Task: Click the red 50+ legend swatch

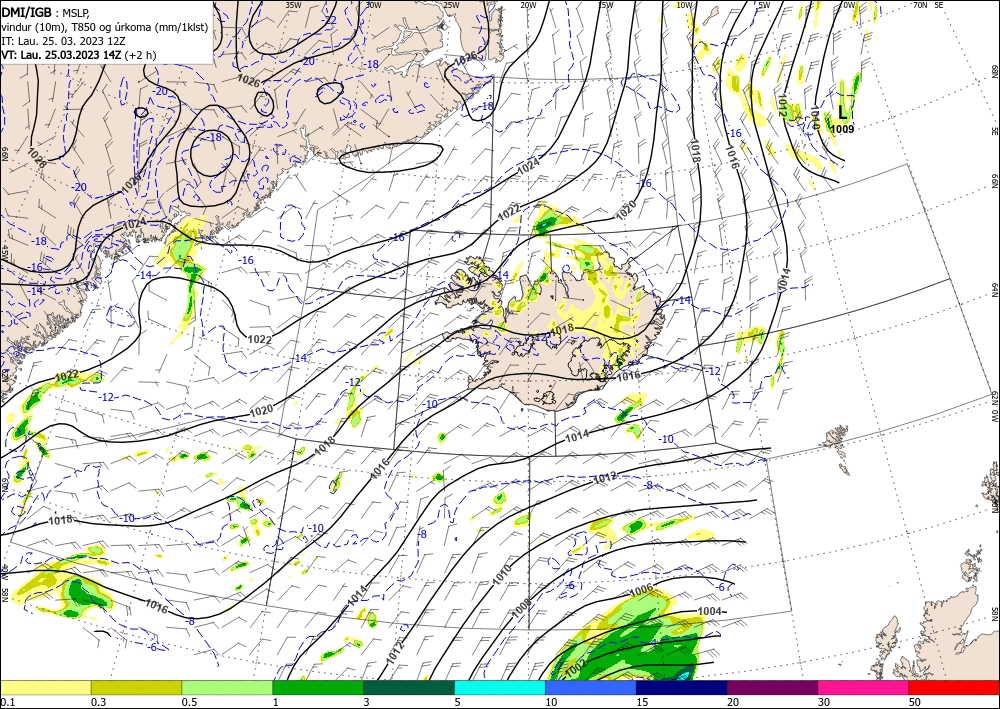Action: [x=955, y=687]
